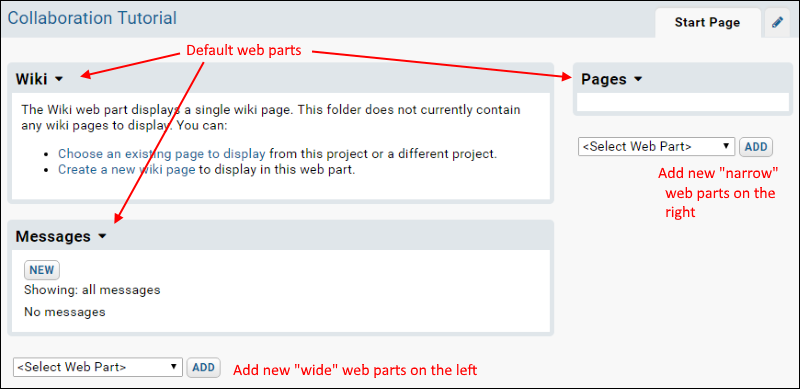Click the Wiki web part title
Screen dimensions: 800x389
coord(31,79)
